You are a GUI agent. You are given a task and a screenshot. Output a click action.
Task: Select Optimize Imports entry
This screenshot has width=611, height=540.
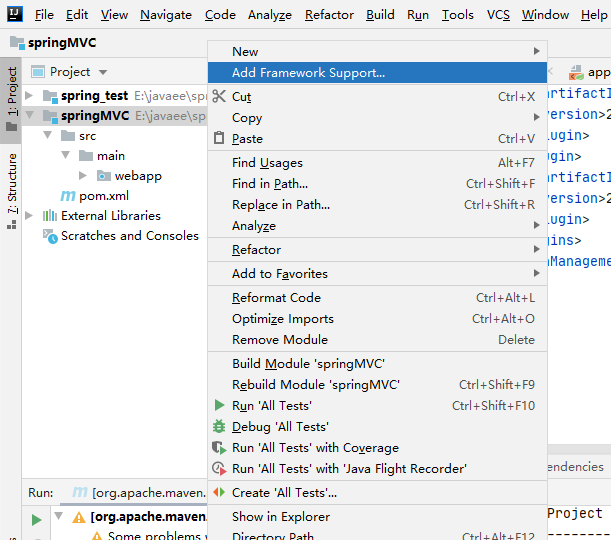click(x=377, y=319)
